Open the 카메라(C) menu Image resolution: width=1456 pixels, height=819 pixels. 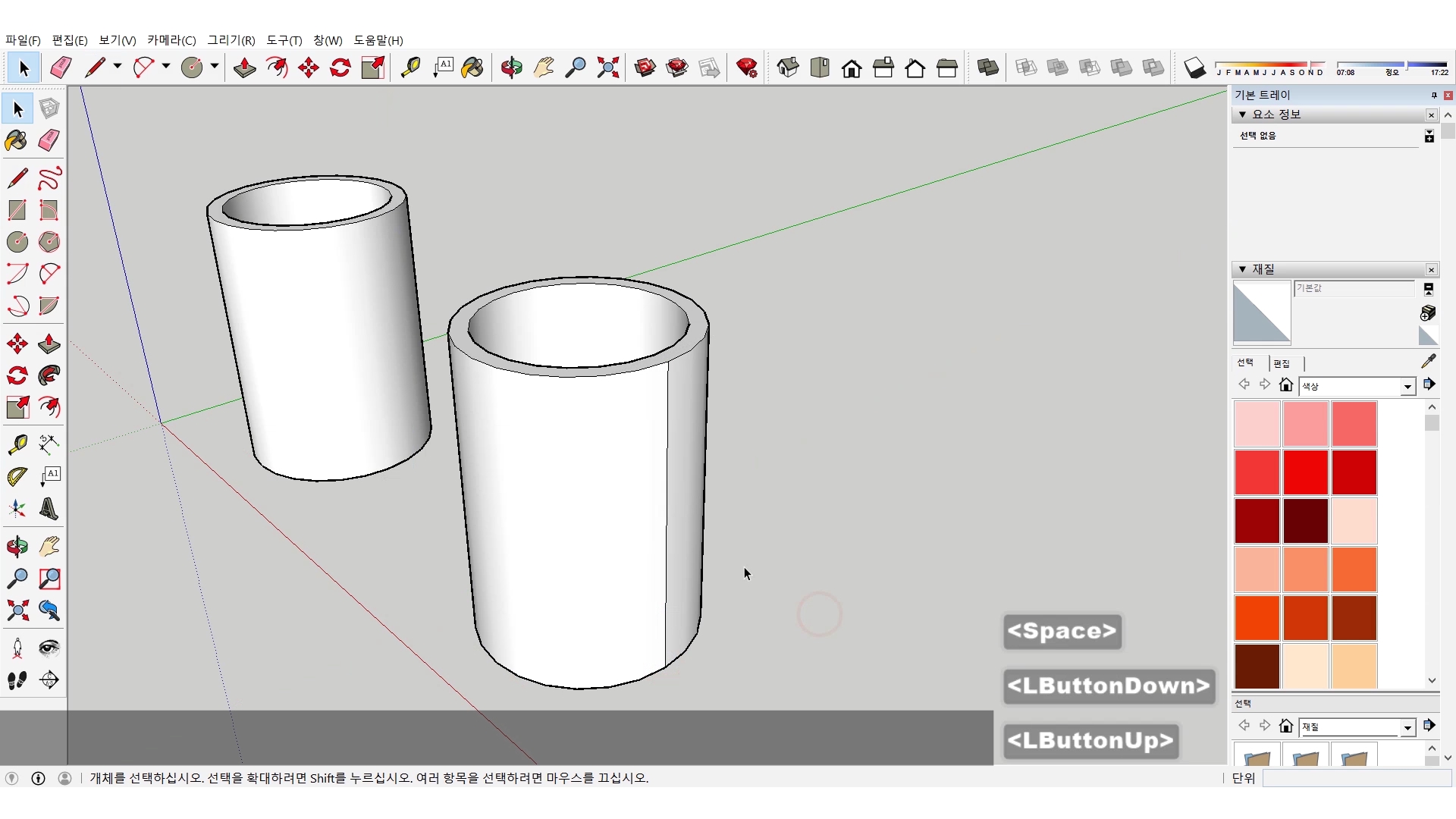(171, 40)
